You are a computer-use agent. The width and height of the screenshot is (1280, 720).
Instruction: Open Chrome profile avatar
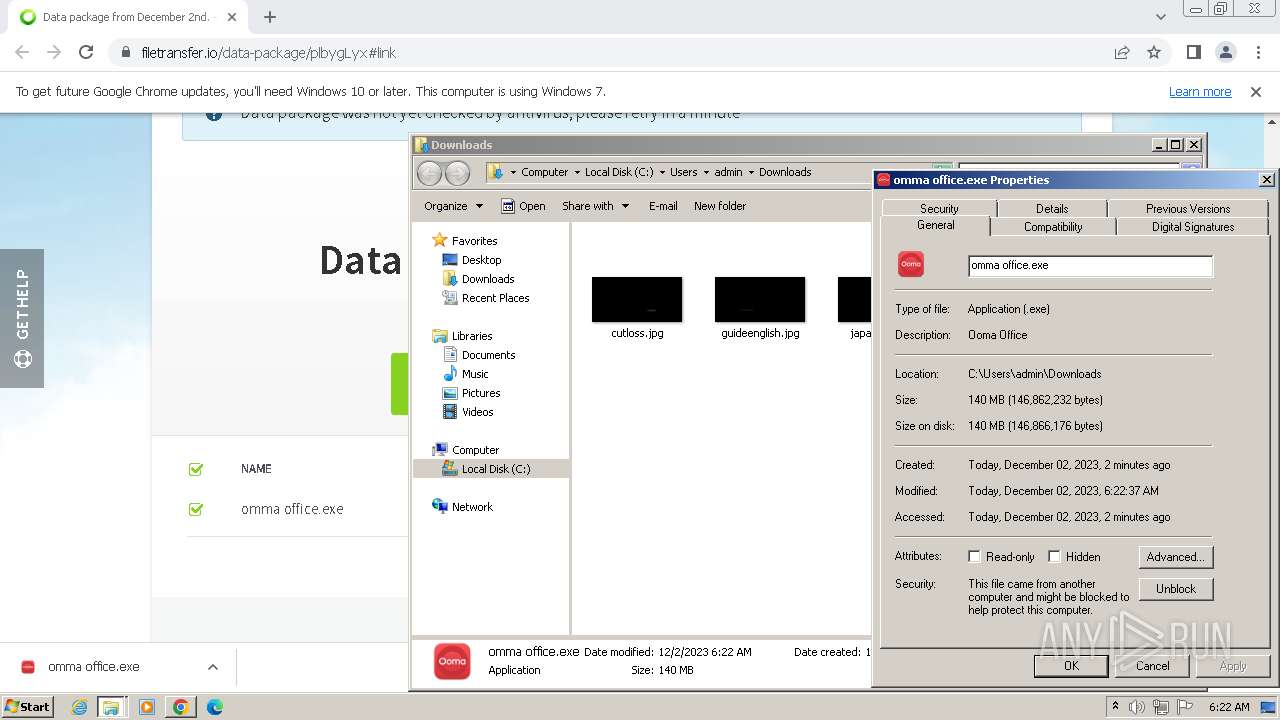click(x=1226, y=52)
